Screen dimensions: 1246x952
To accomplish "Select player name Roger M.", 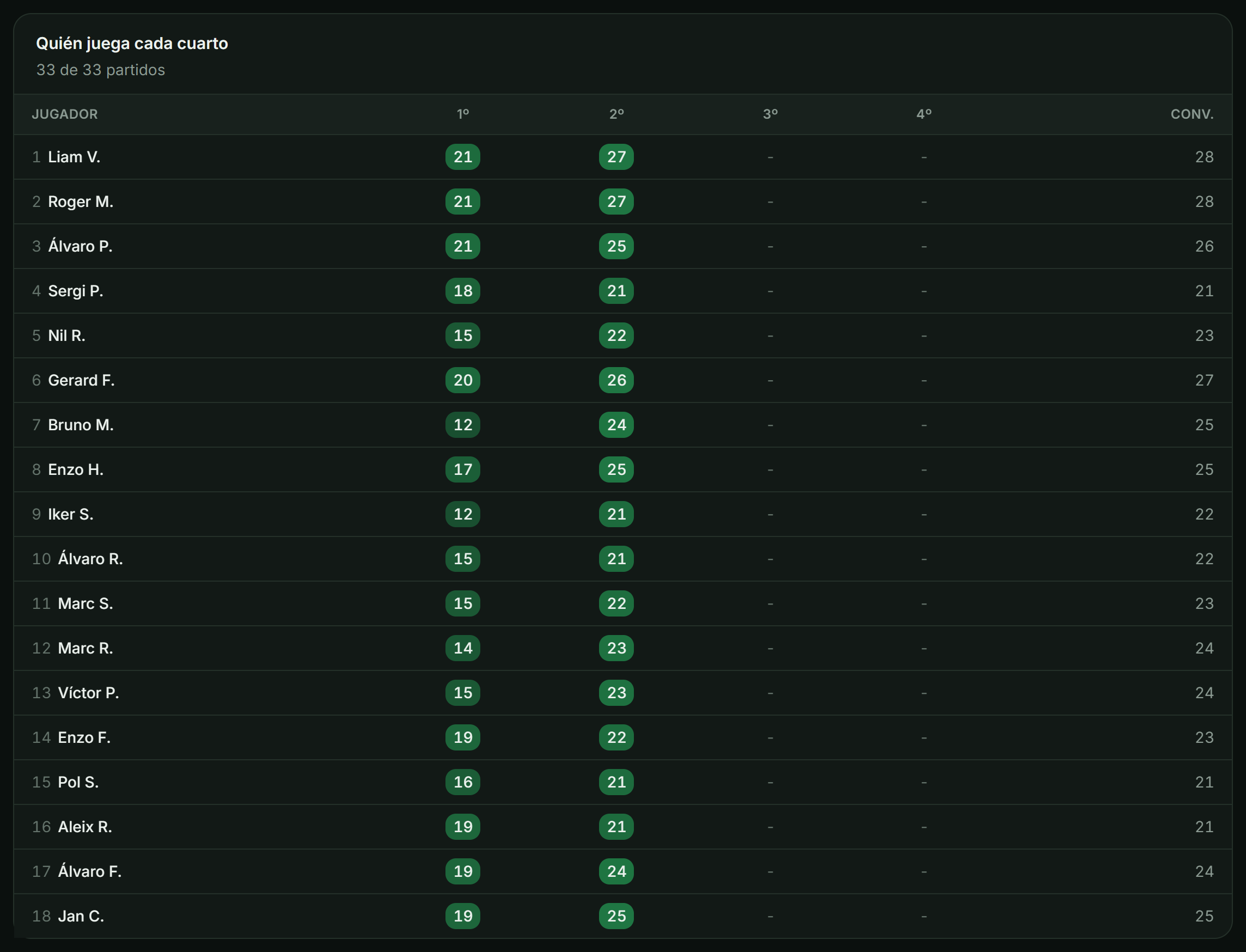I will coord(81,202).
